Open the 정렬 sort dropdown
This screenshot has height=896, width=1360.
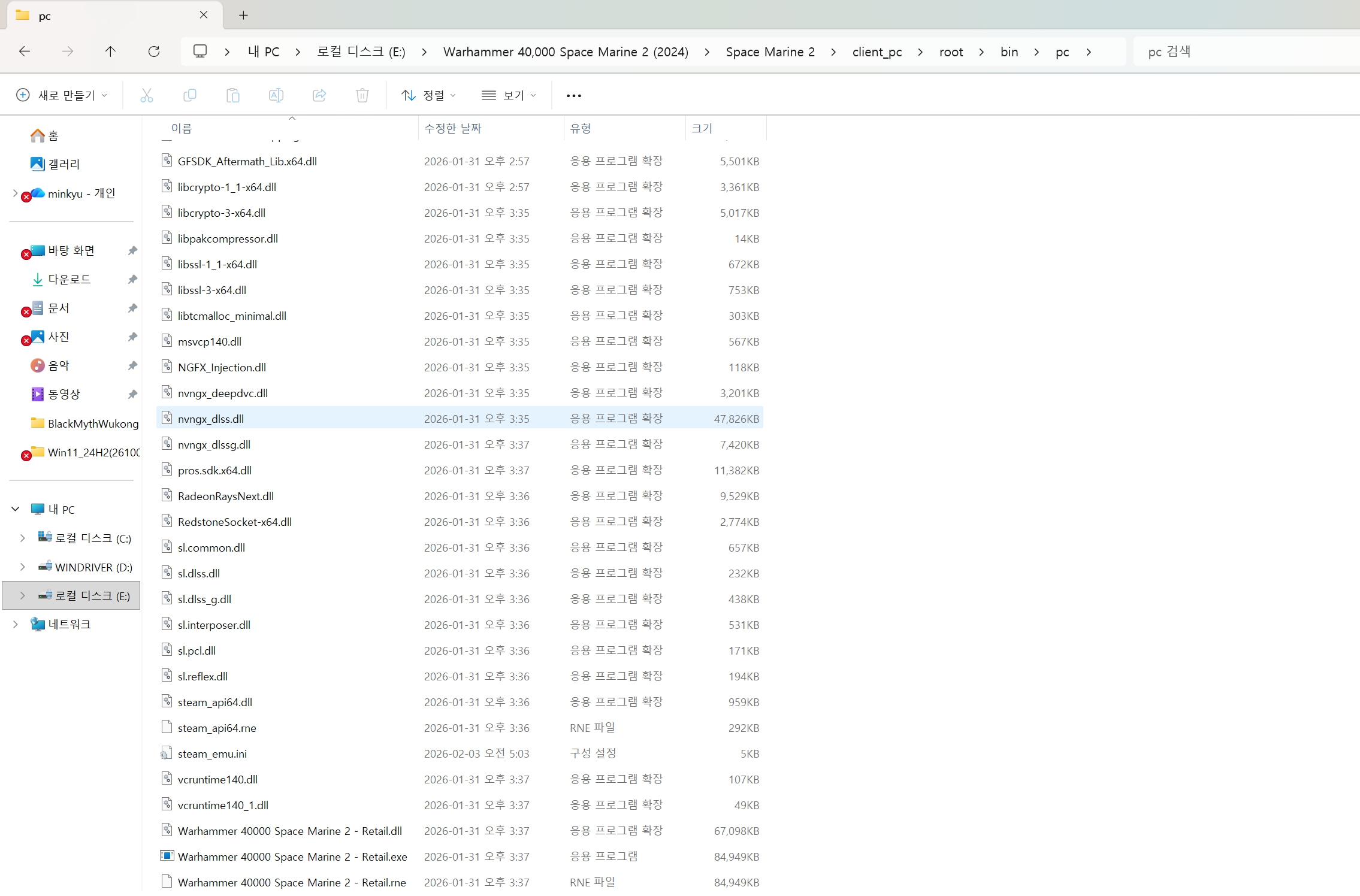coord(428,95)
